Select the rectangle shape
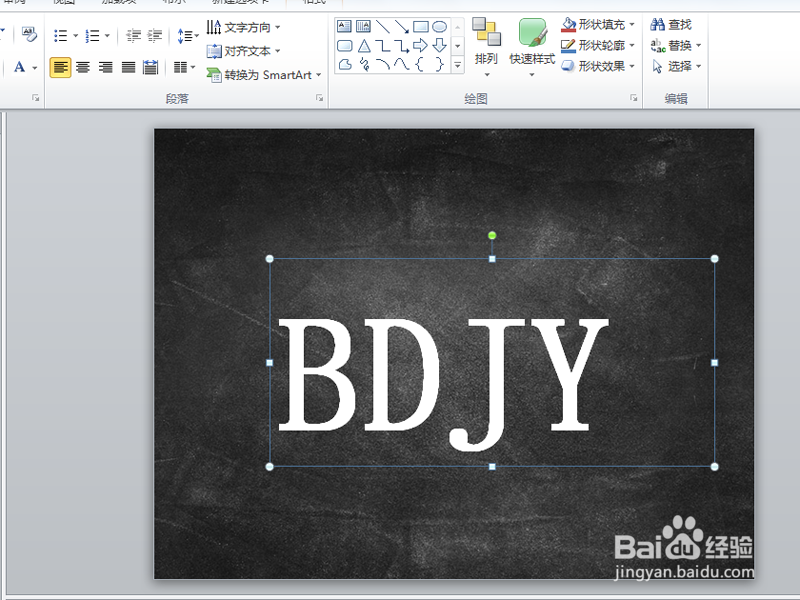Viewport: 800px width, 600px height. [420, 26]
